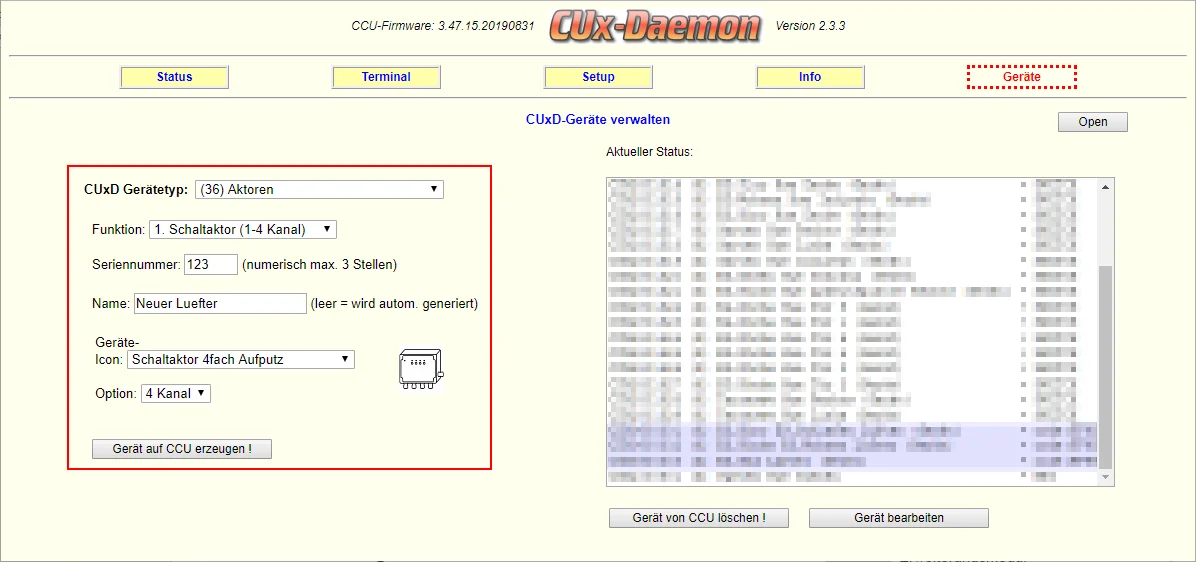Switch to the Terminal tab
The width and height of the screenshot is (1196, 562).
click(386, 77)
